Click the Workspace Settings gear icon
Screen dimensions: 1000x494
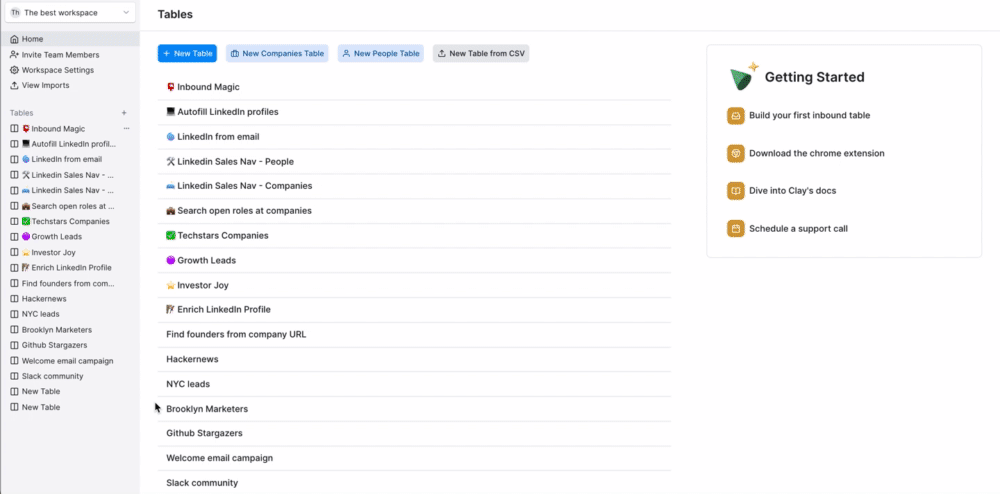pyautogui.click(x=15, y=70)
